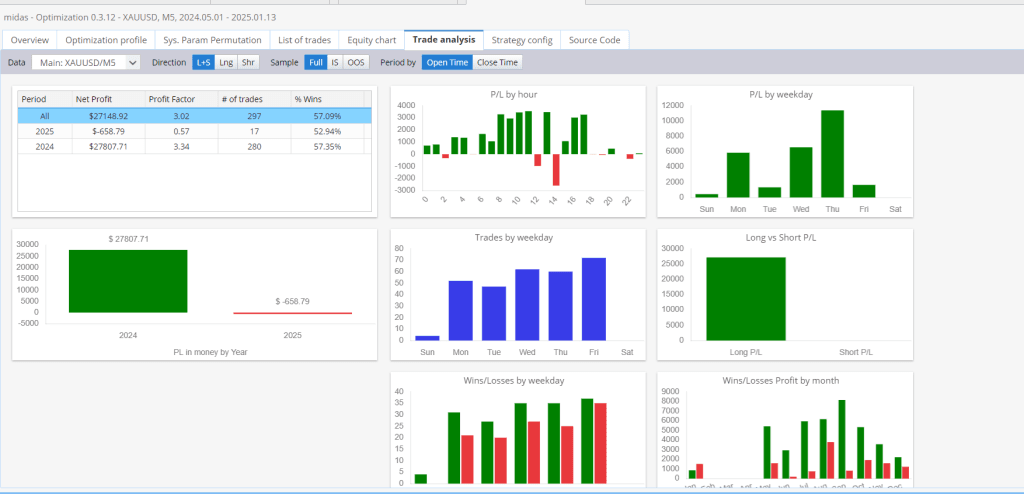The height and width of the screenshot is (494, 1024).
Task: Click the Thu bar in P/L by weekday
Action: [832, 154]
